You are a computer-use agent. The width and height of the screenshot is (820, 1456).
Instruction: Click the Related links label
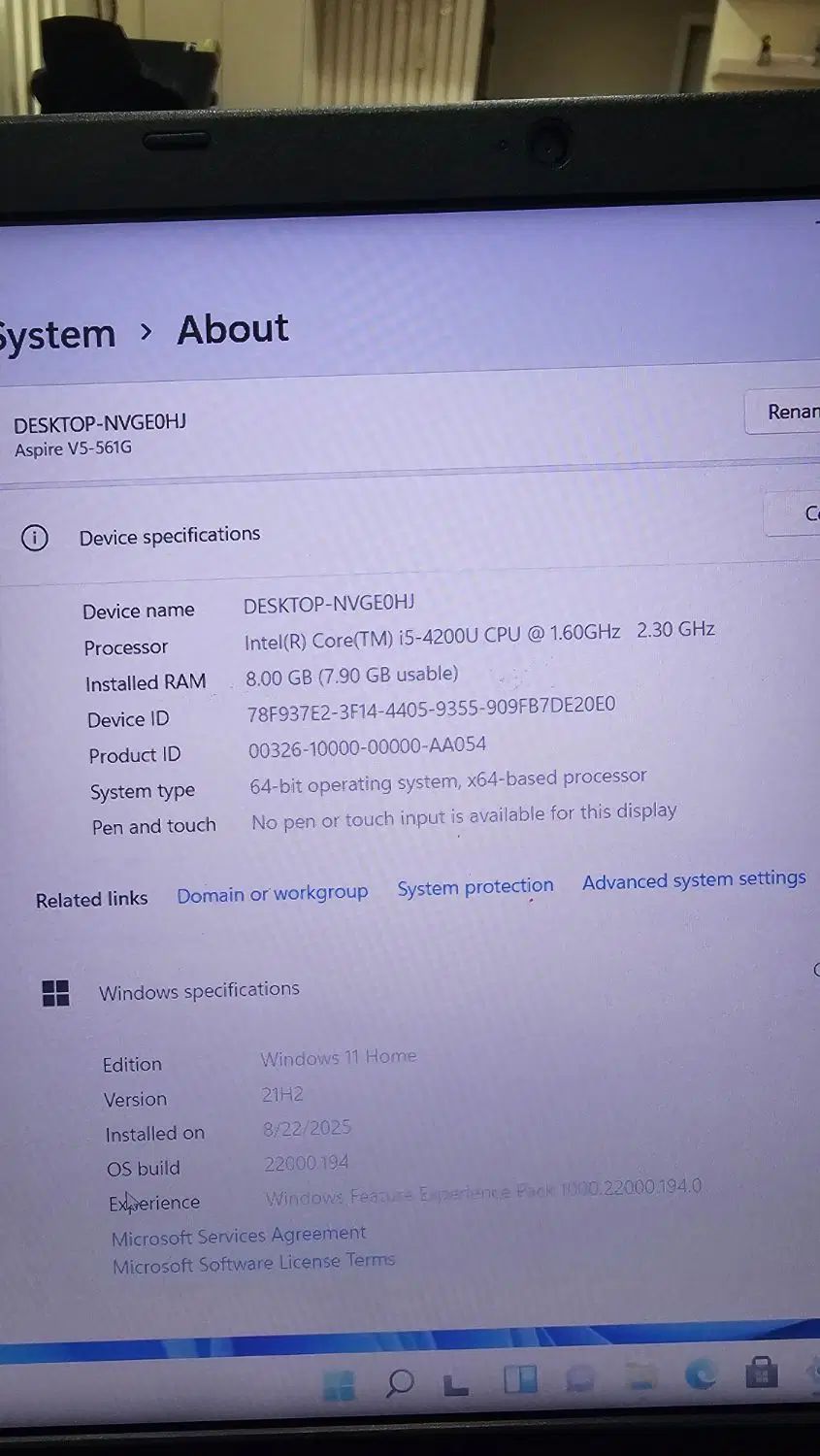[x=91, y=900]
